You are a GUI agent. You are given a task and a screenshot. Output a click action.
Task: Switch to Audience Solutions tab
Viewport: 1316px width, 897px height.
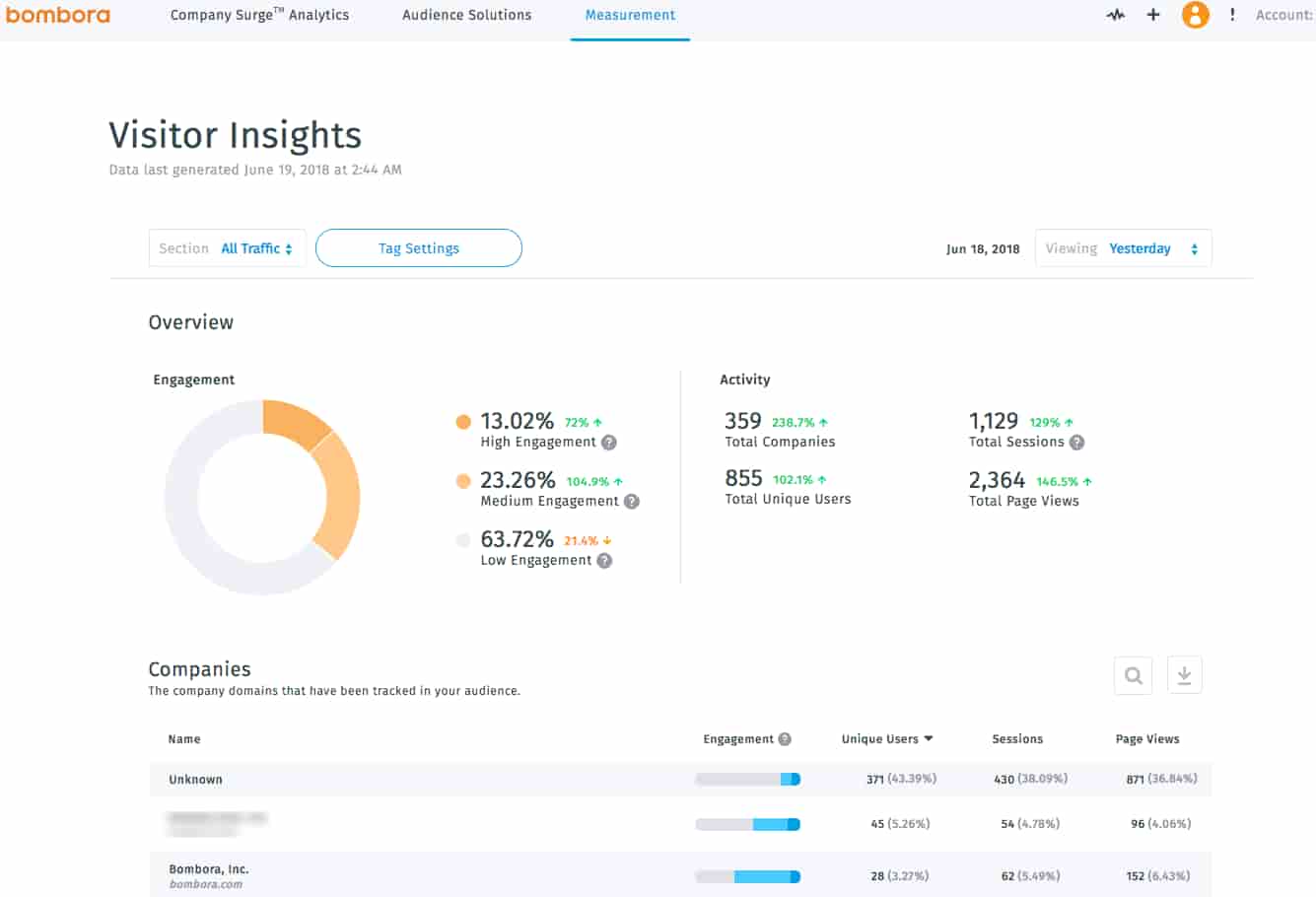coord(466,15)
